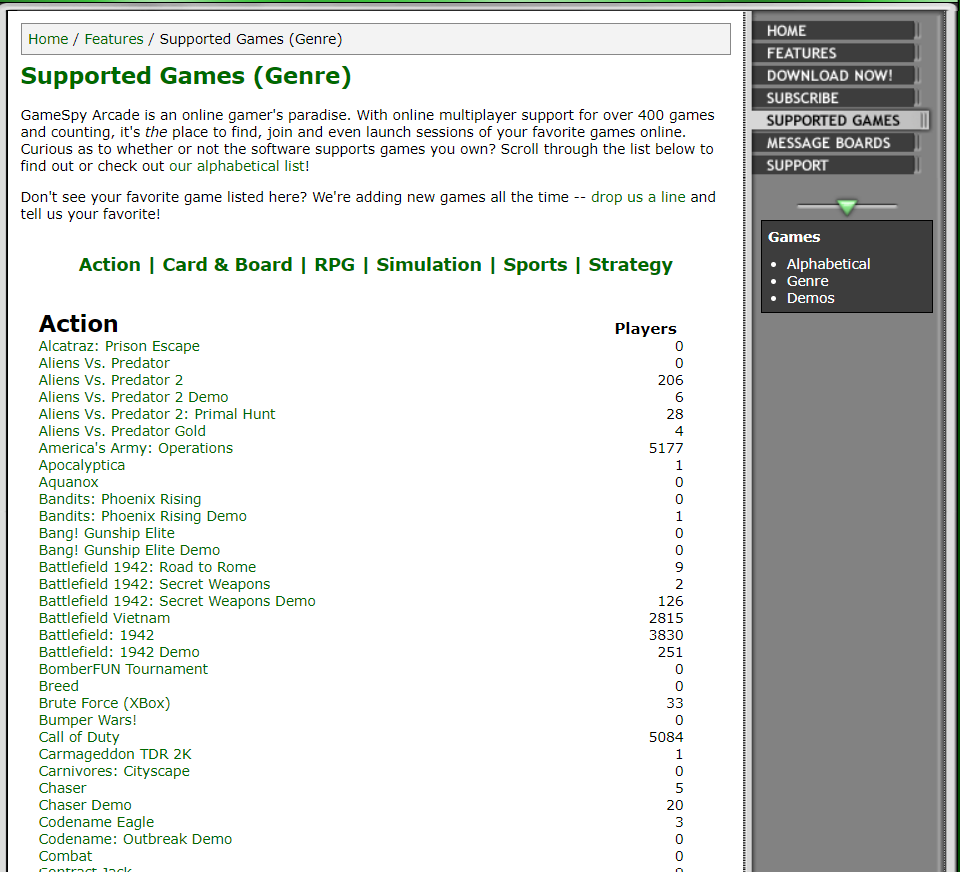The width and height of the screenshot is (960, 872).
Task: Jump to the Simulation genre section
Action: [429, 265]
